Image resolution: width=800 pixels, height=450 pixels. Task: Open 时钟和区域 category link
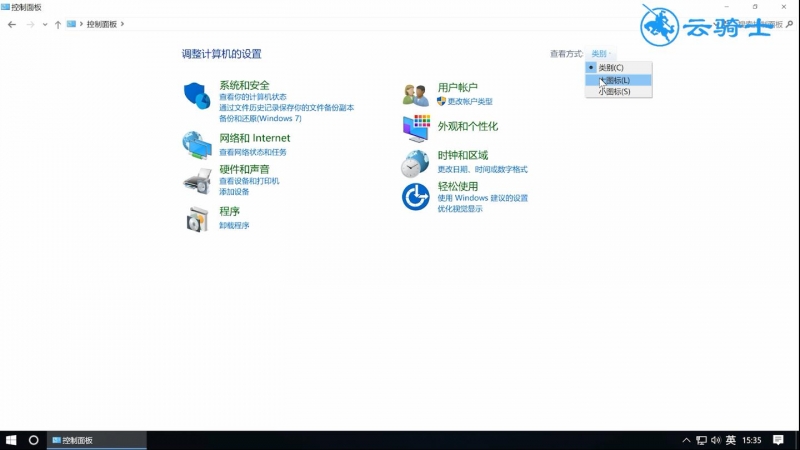pyautogui.click(x=463, y=155)
